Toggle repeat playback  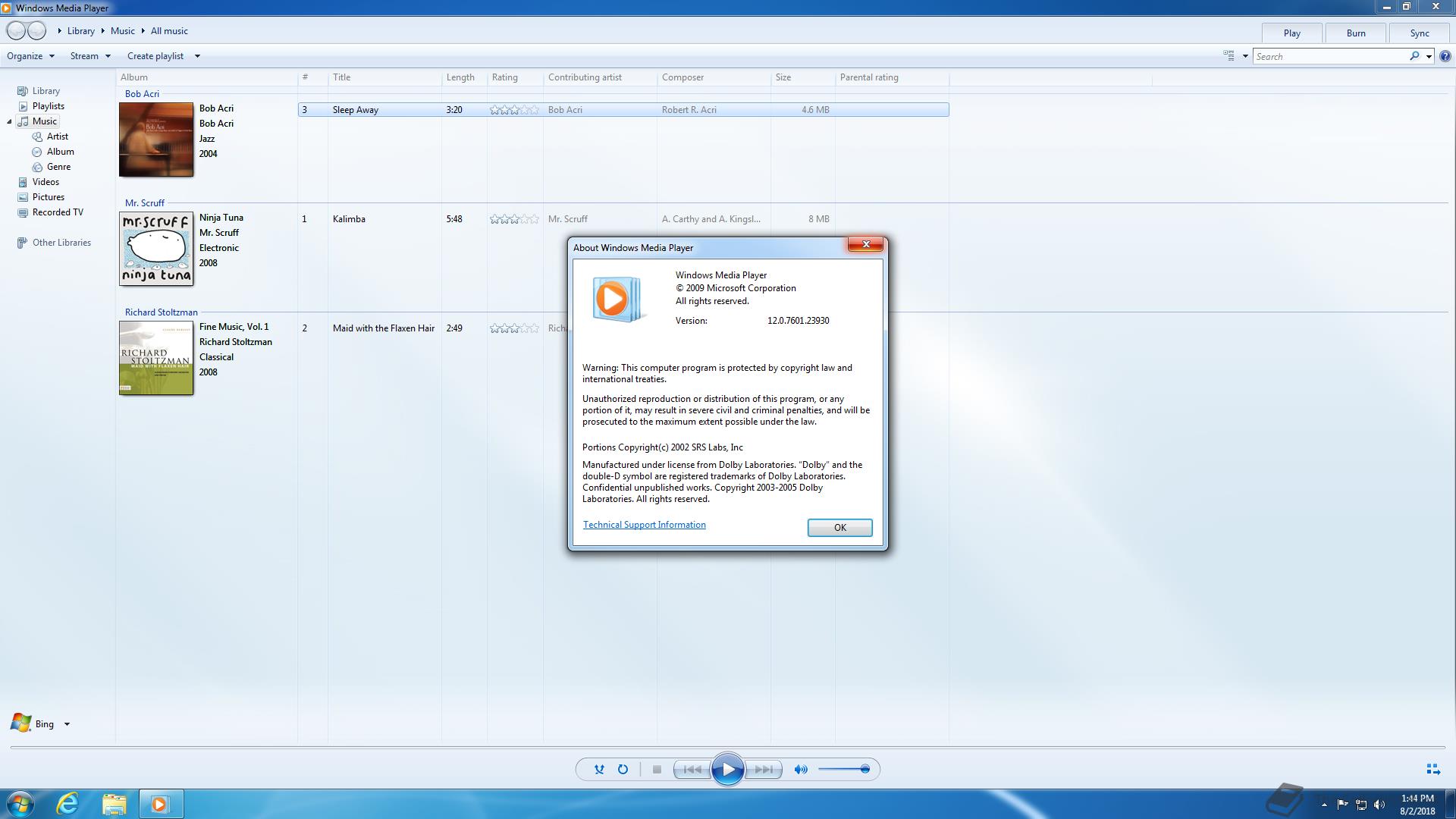point(623,769)
